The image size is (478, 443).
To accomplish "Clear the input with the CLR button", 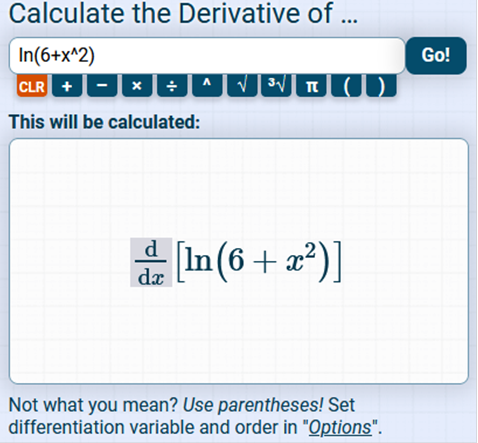I will [x=32, y=86].
